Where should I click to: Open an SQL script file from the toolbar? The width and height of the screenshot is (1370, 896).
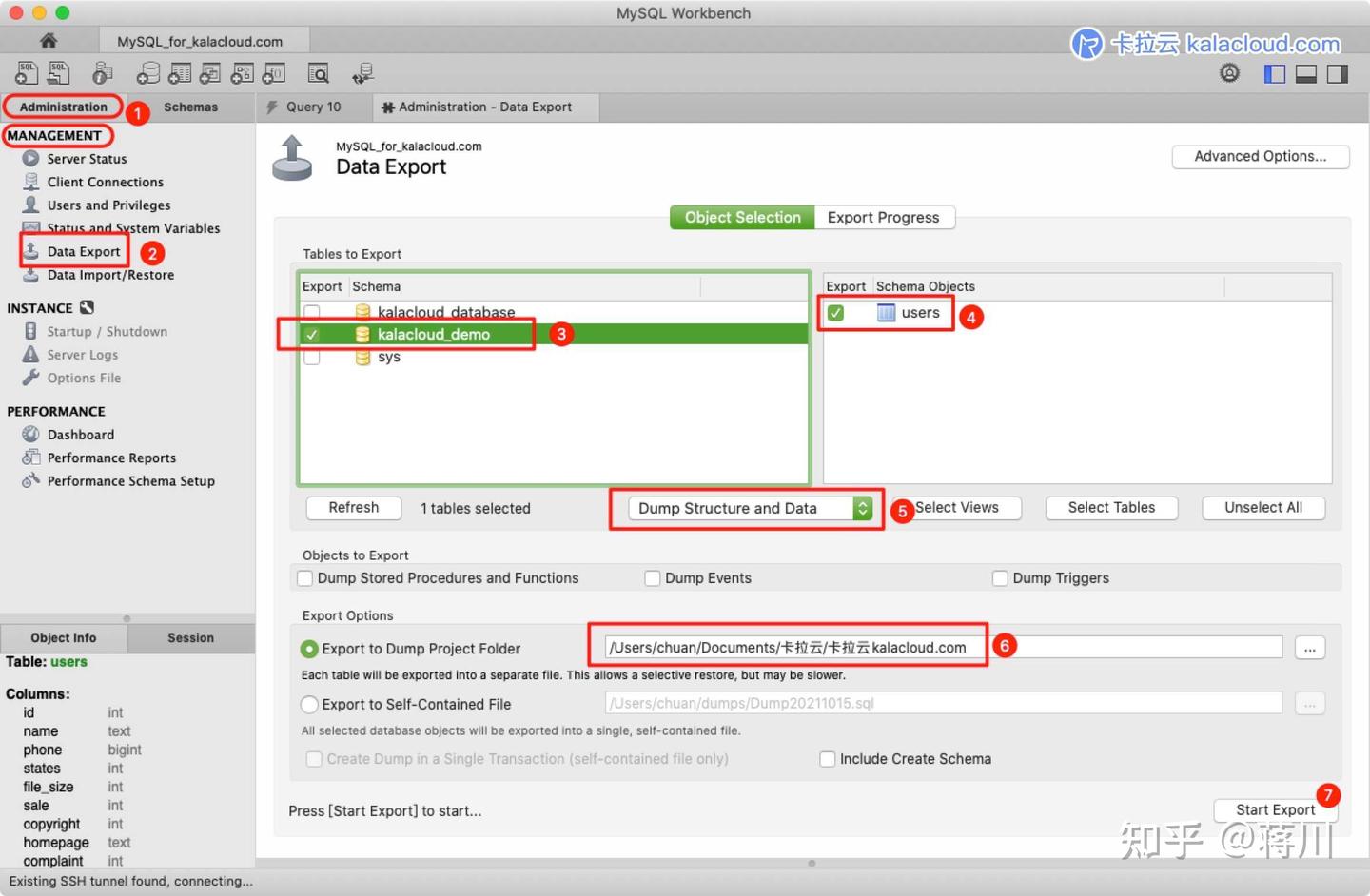[x=58, y=73]
